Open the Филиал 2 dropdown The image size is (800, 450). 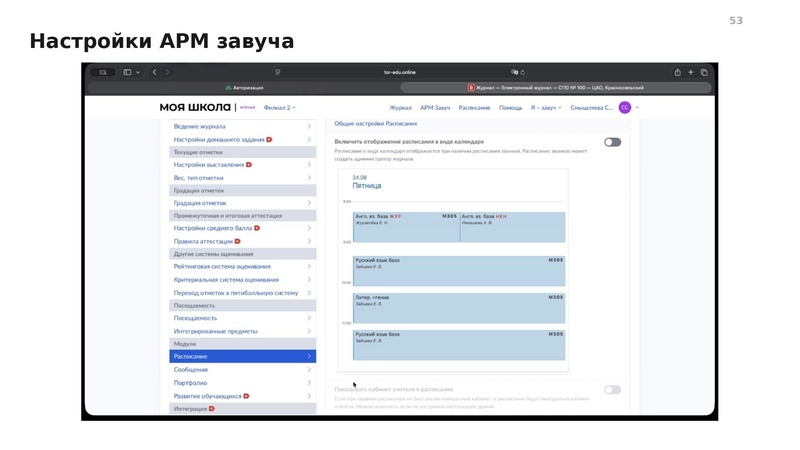[280, 108]
